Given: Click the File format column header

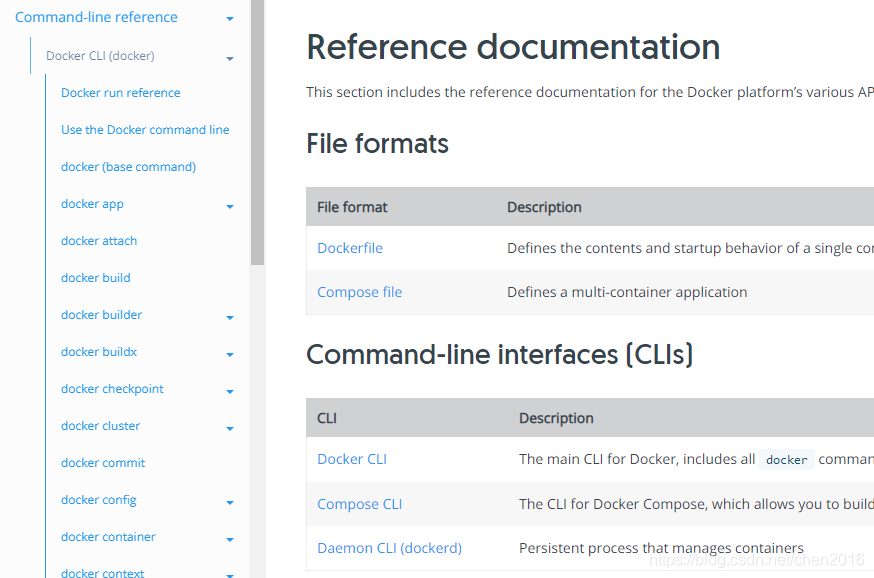Looking at the screenshot, I should 352,207.
